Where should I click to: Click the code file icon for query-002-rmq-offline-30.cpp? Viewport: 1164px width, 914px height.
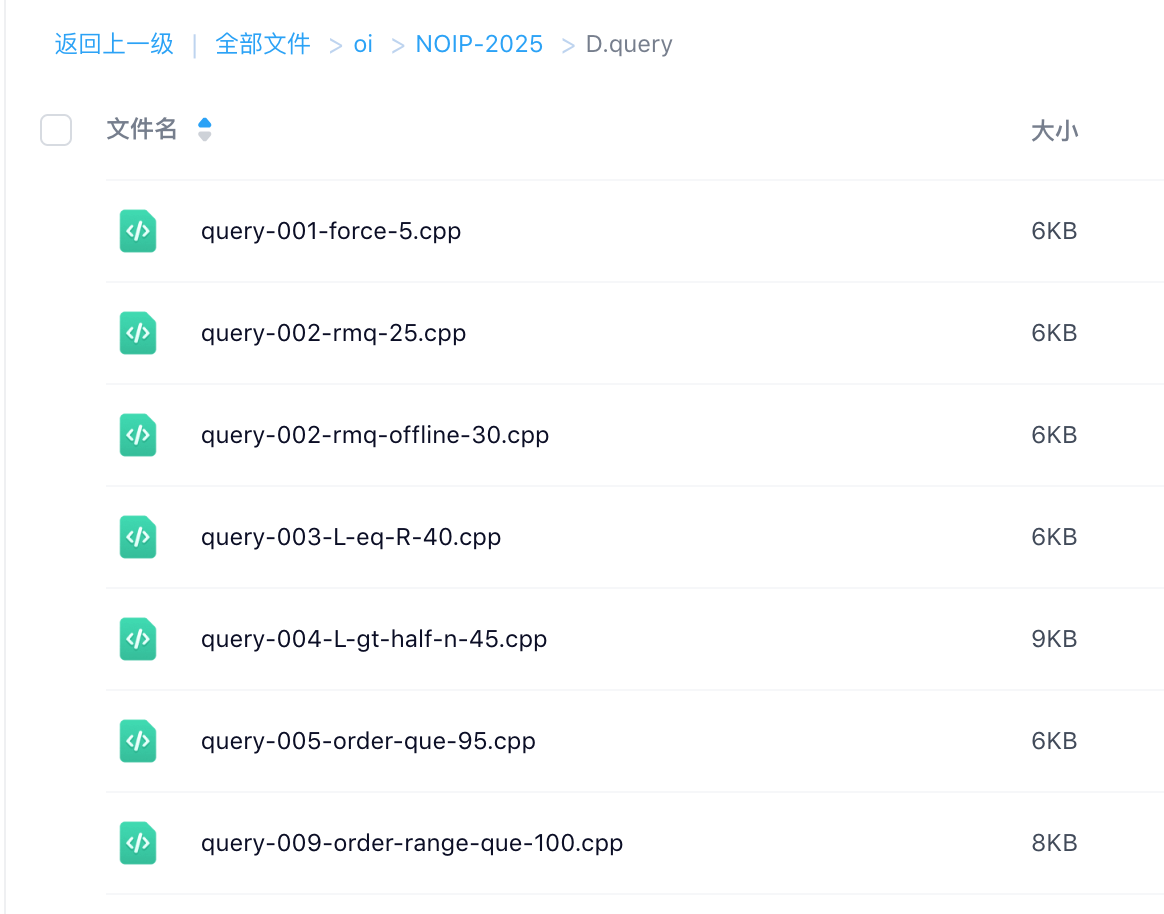(x=137, y=435)
